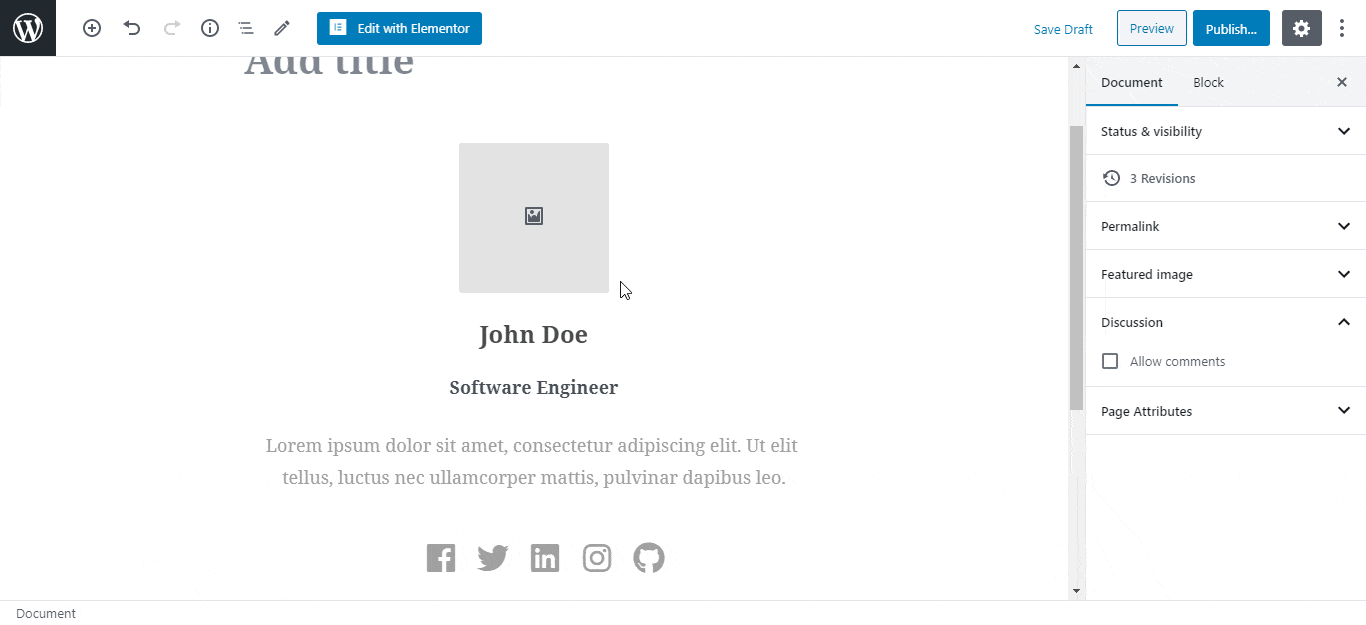
Task: Collapse the Discussion panel
Action: (x=1226, y=322)
